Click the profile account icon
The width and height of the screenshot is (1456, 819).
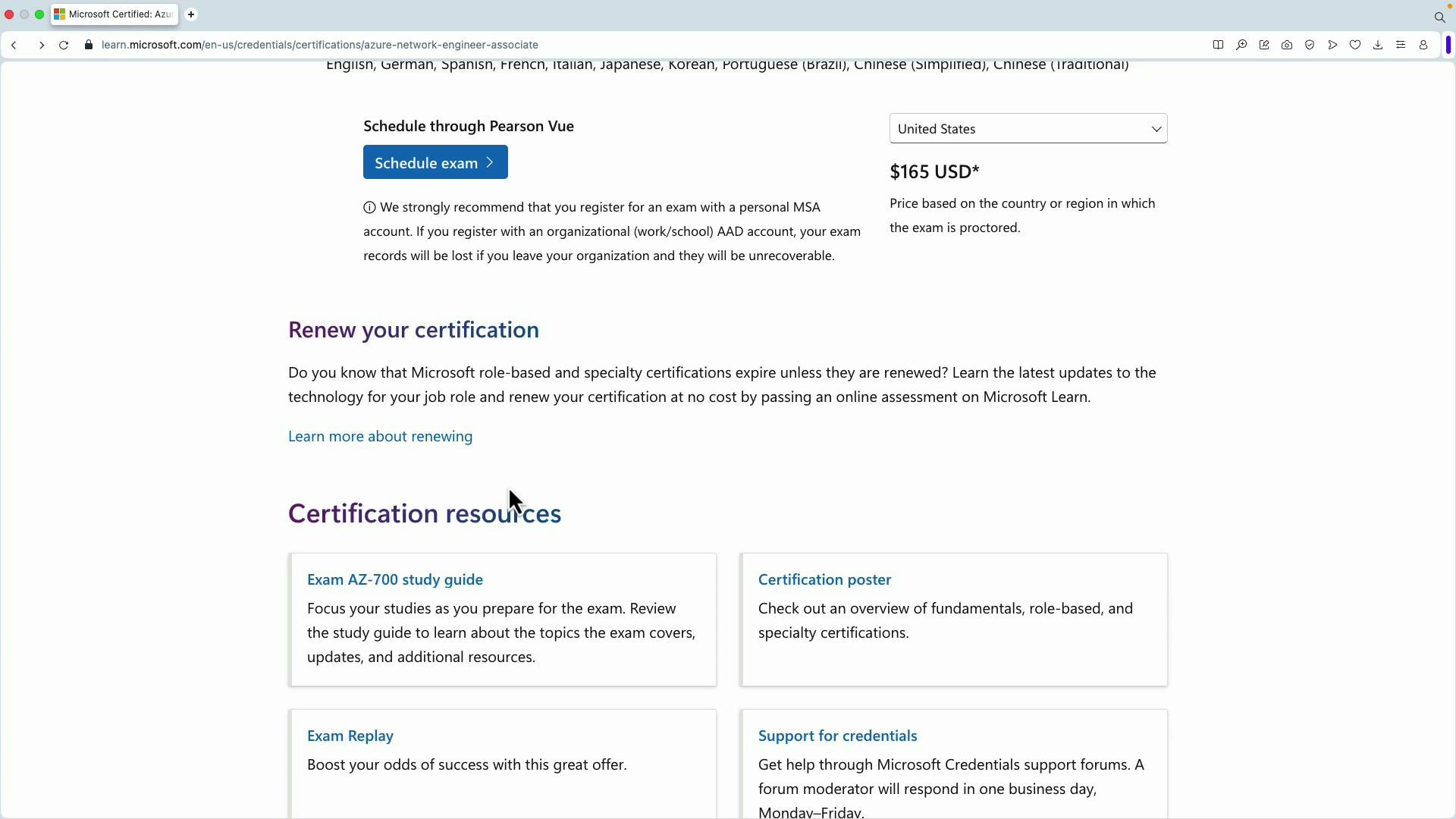pyautogui.click(x=1423, y=45)
